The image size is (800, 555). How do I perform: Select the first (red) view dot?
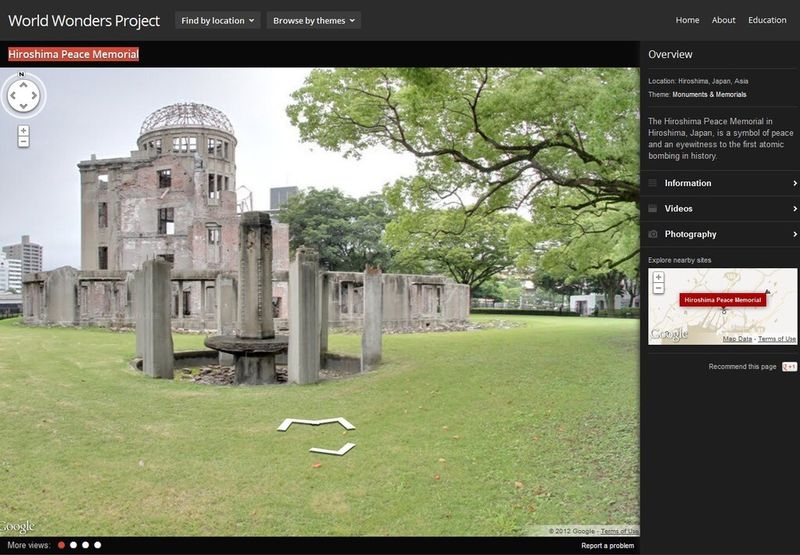[61, 545]
